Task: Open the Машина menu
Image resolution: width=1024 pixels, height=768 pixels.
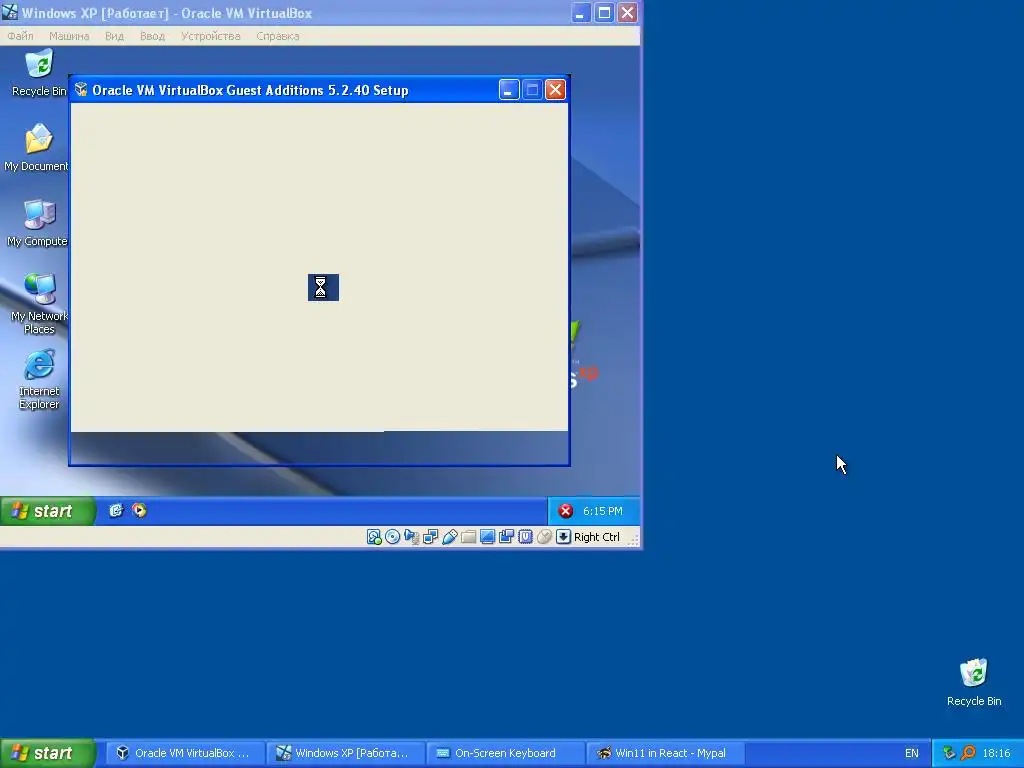Action: [x=69, y=36]
